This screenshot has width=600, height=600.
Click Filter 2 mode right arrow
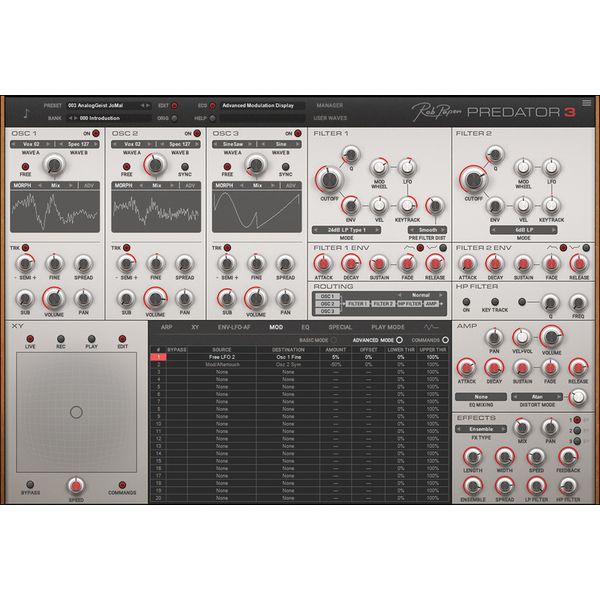553,230
